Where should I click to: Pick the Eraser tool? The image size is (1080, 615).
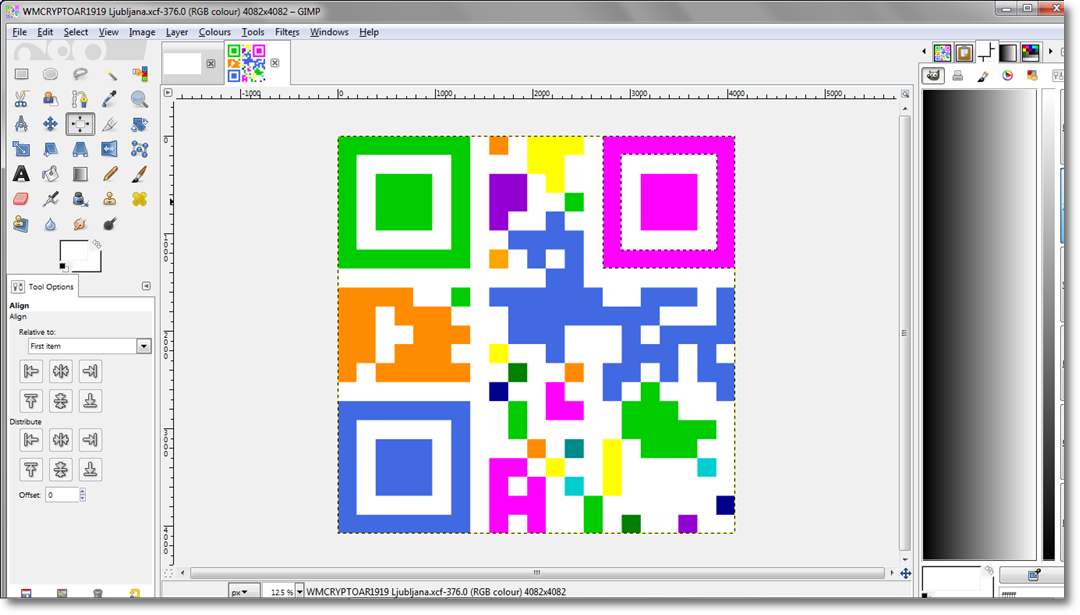pos(21,199)
